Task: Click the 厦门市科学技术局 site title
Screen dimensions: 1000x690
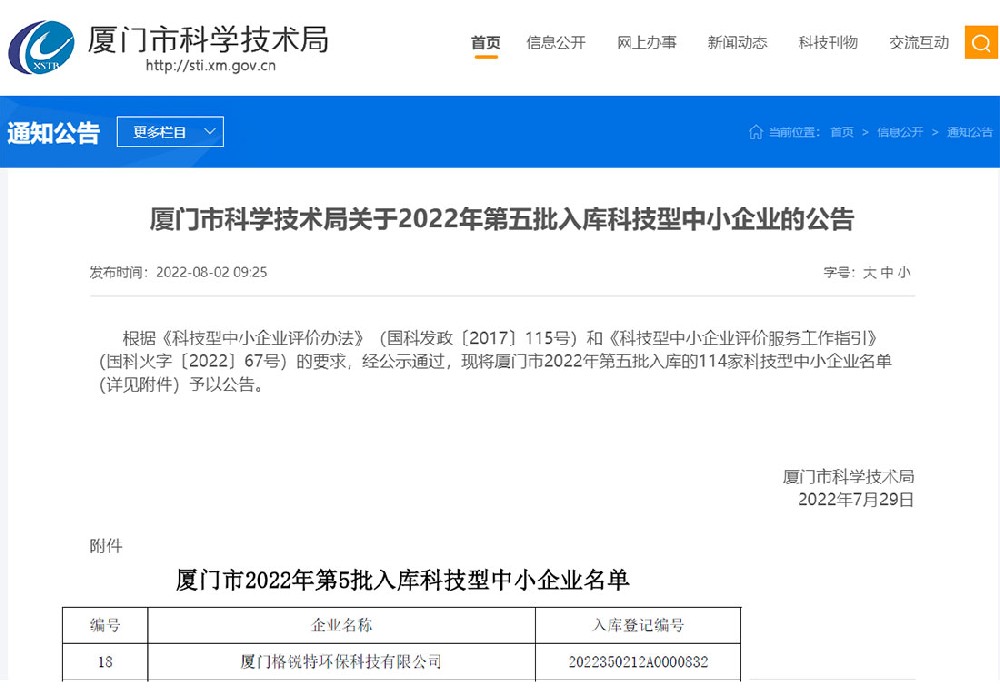Action: point(208,38)
